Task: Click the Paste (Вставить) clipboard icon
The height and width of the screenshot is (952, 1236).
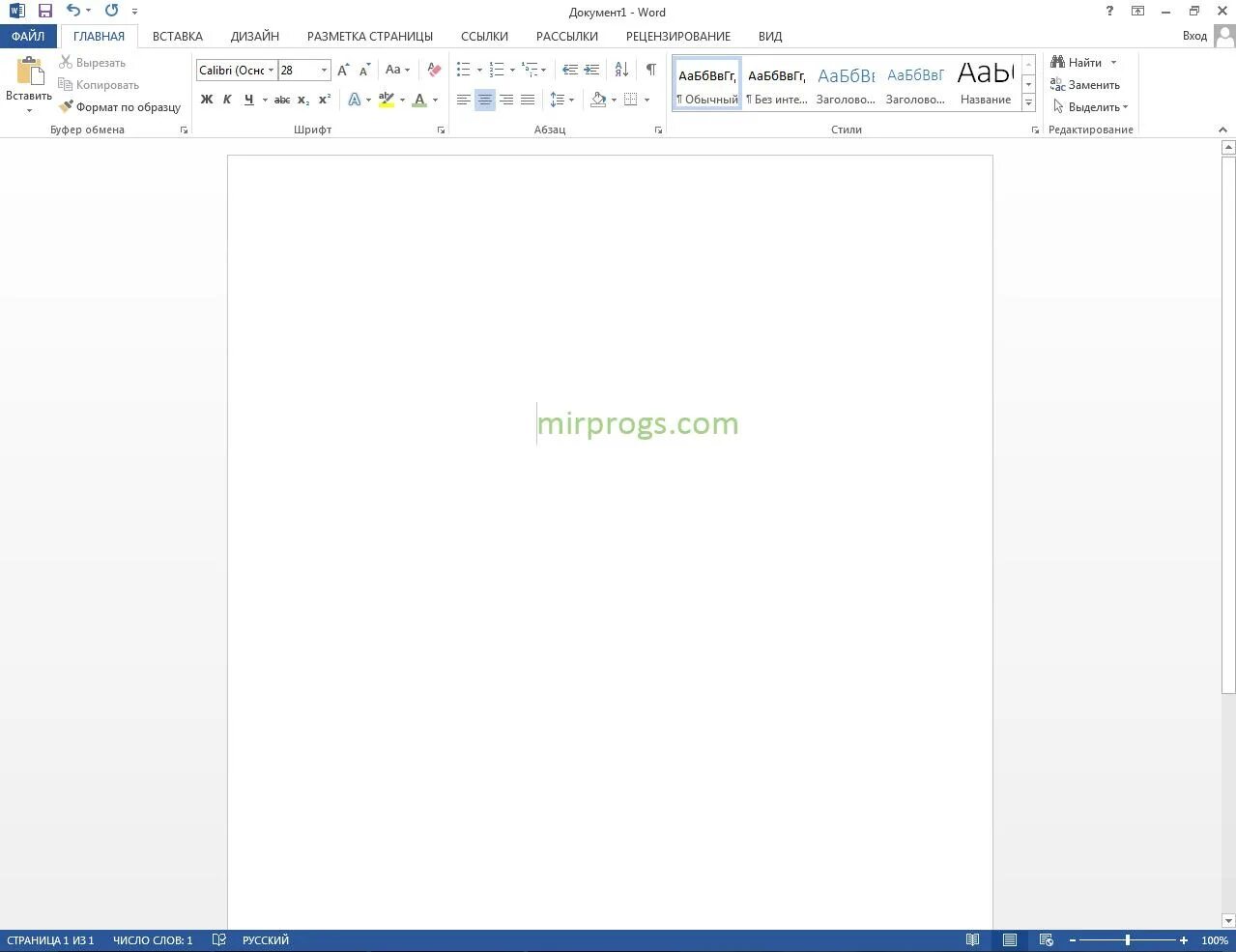Action: pos(29,72)
